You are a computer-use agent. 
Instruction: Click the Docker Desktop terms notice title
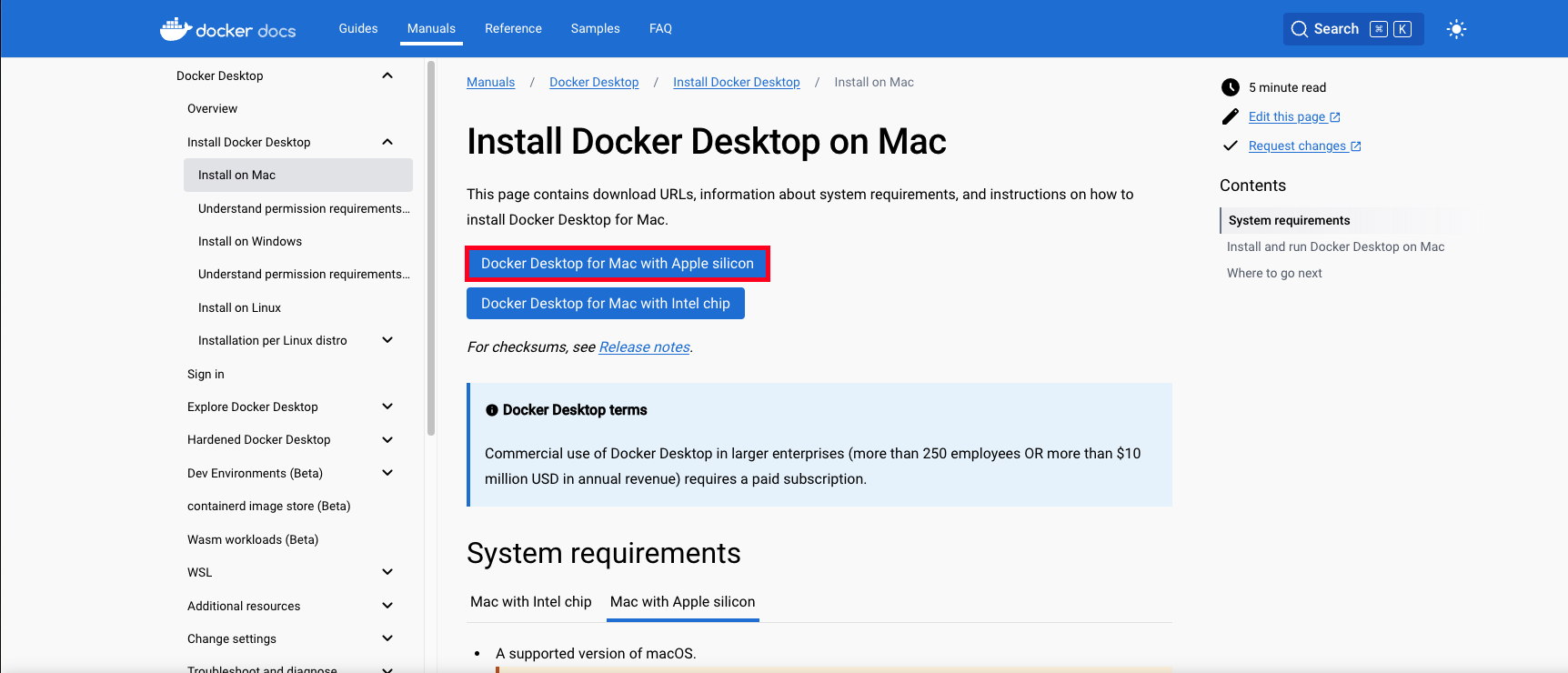click(x=575, y=410)
